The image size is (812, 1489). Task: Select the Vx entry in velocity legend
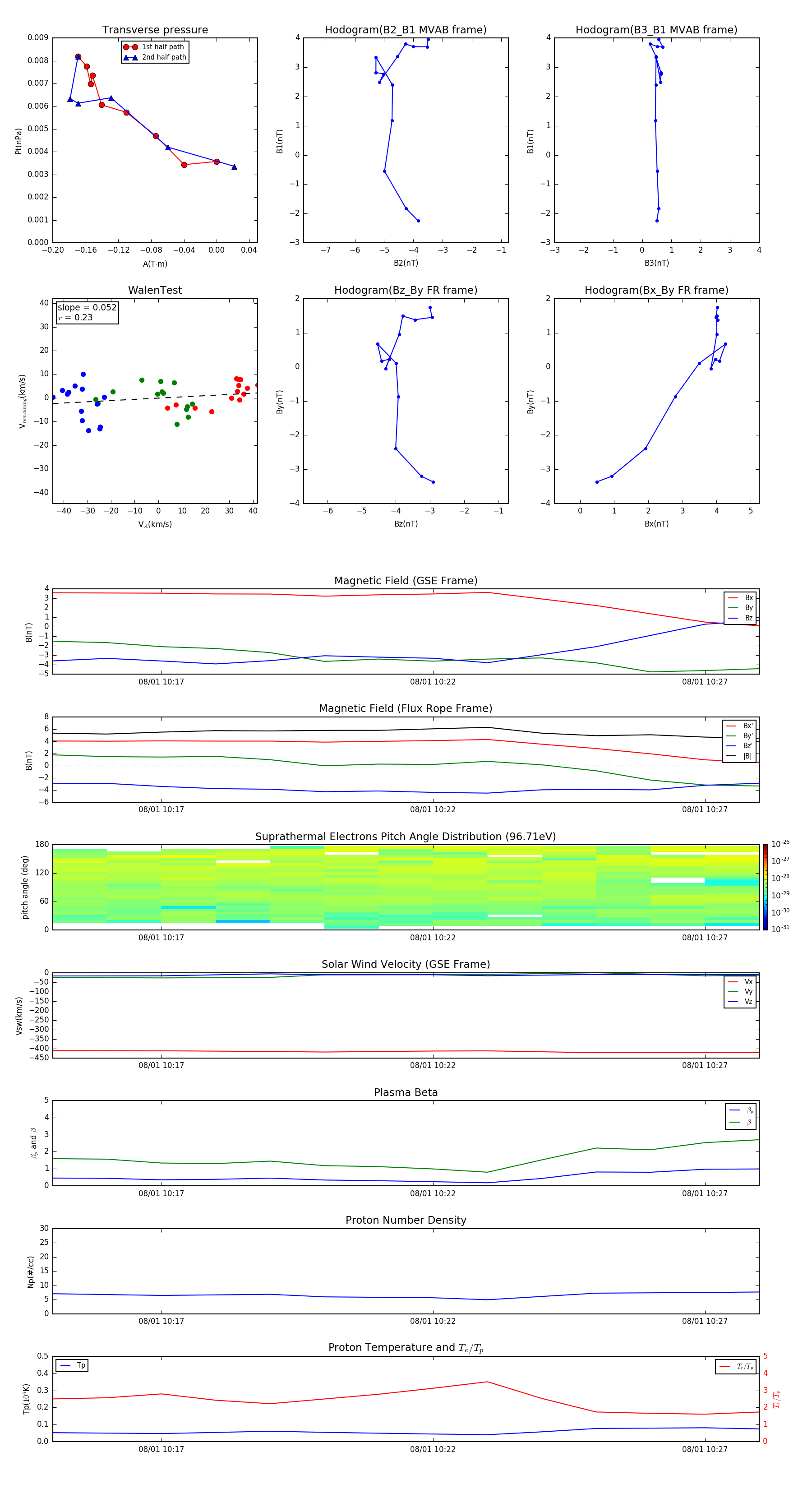tap(740, 981)
